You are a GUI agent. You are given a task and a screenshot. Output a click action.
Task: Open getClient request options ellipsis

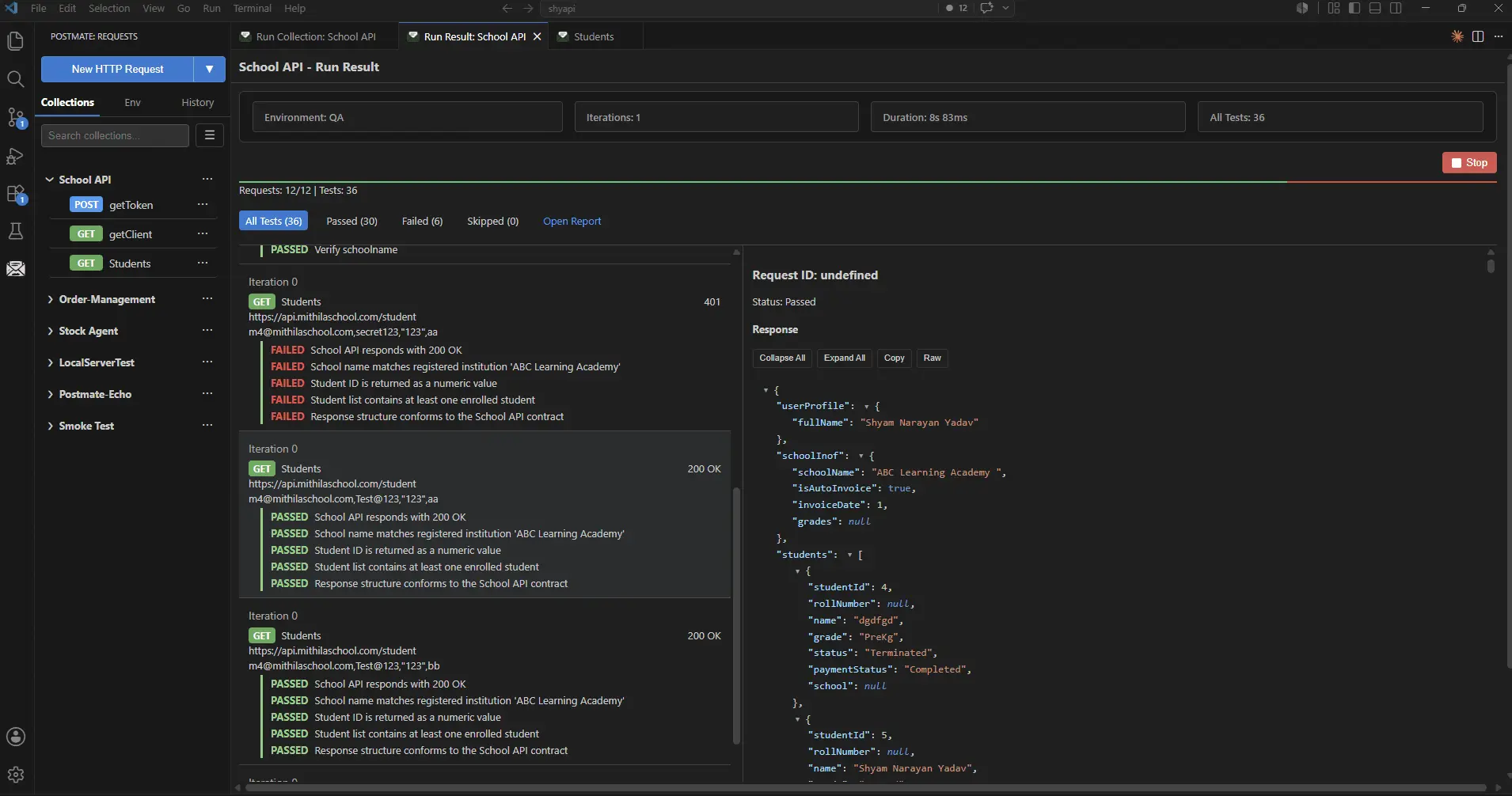click(203, 233)
